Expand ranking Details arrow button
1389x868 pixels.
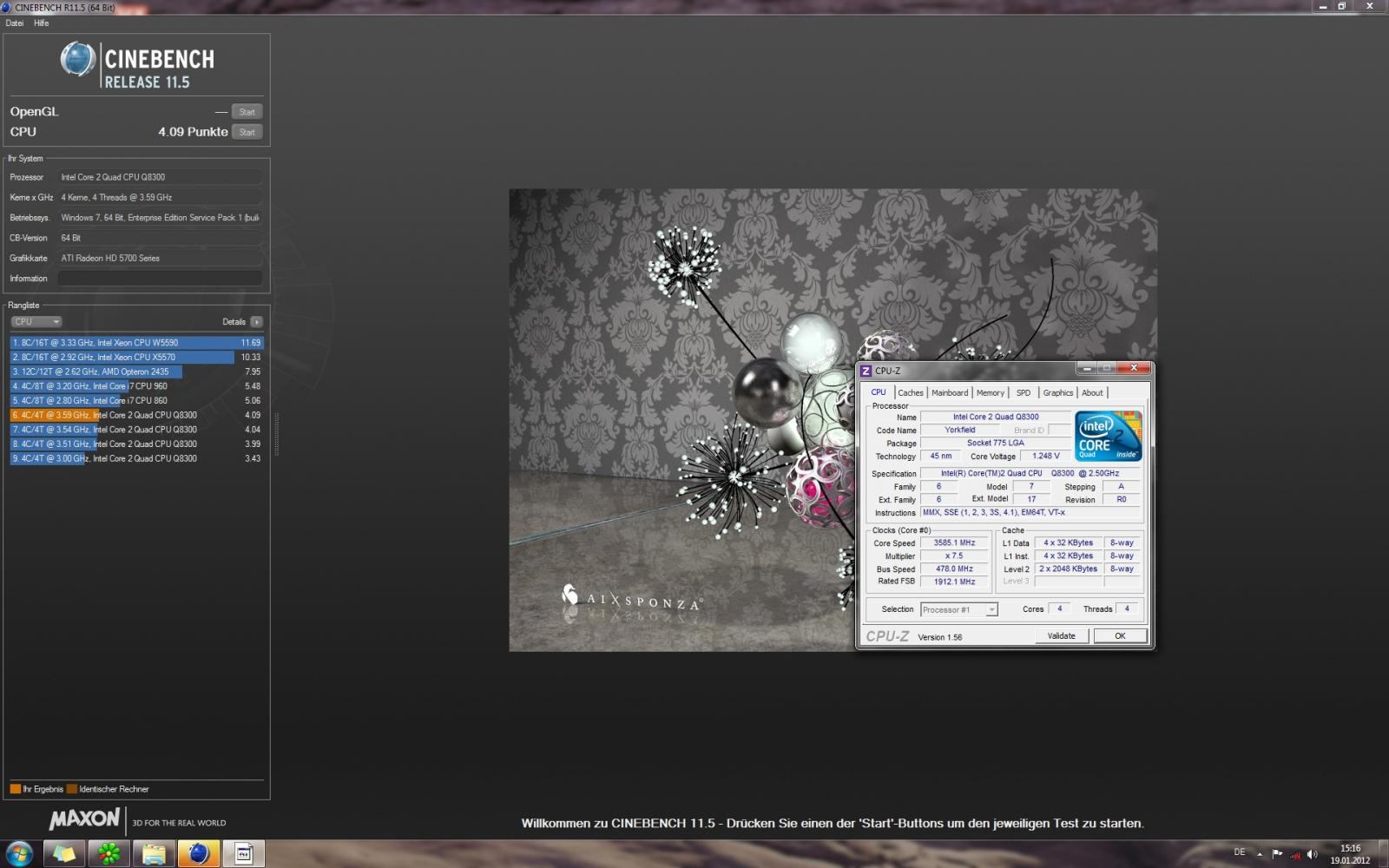[x=256, y=322]
